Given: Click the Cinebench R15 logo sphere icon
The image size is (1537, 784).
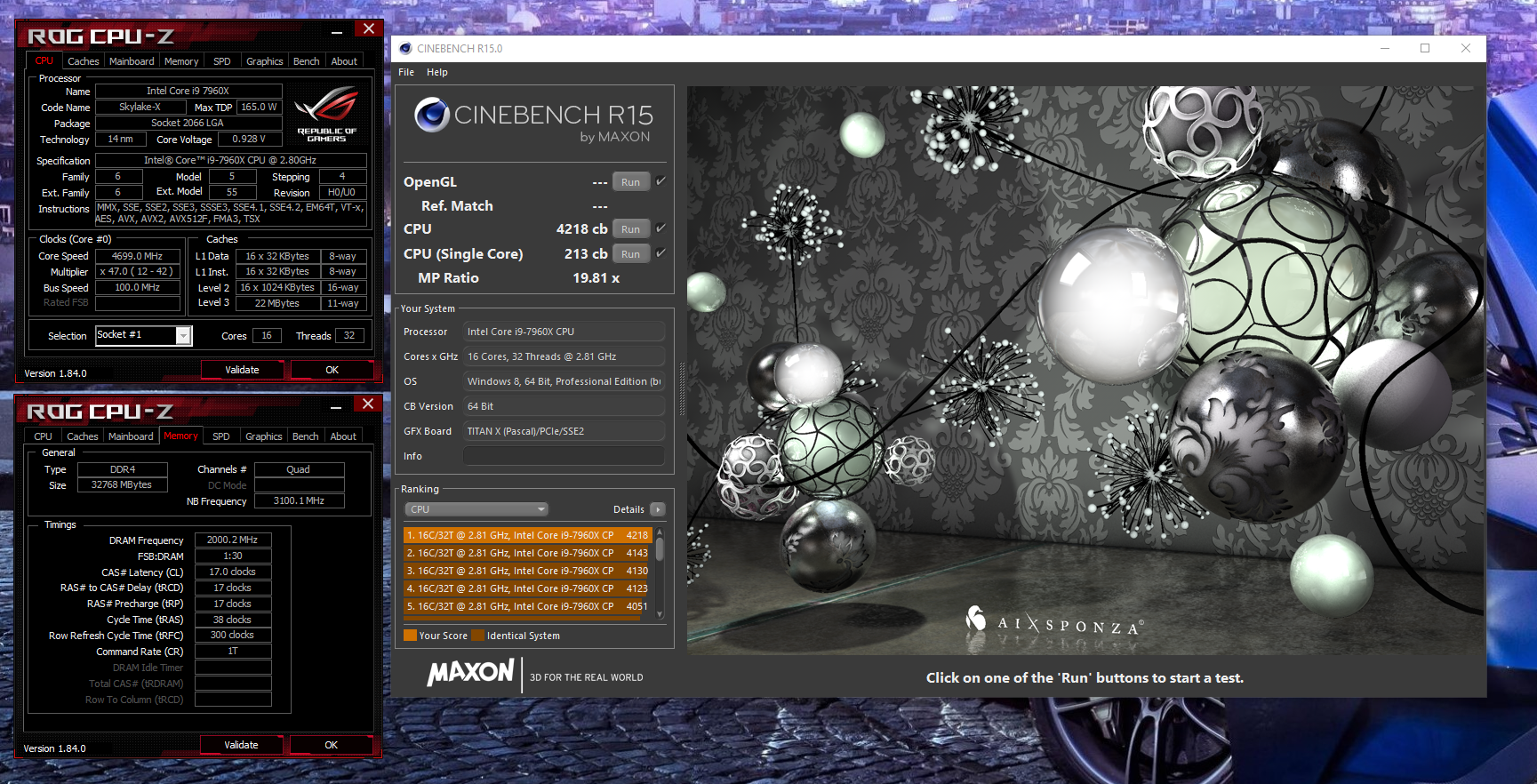Looking at the screenshot, I should click(x=432, y=115).
